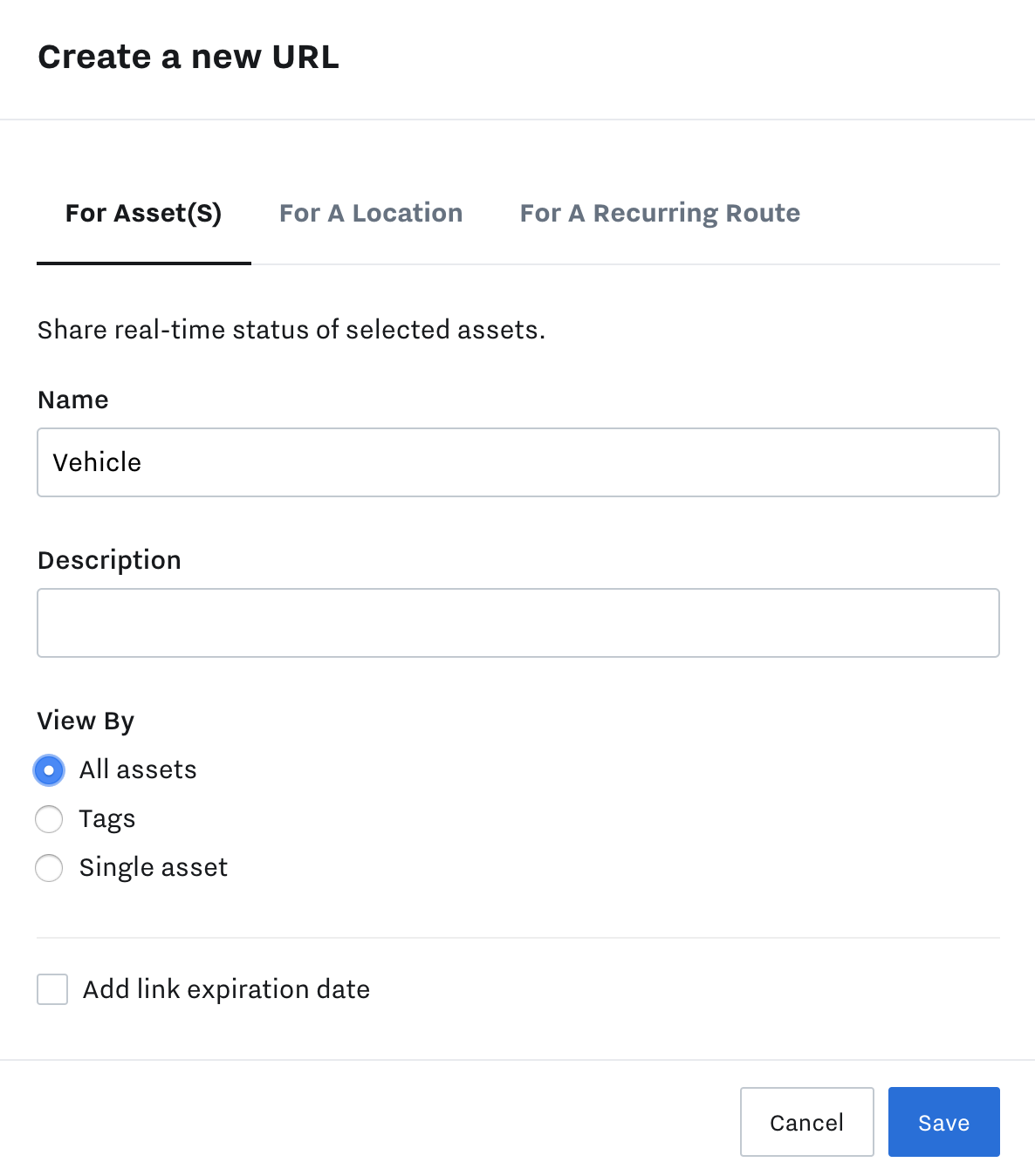Click the 'Tags' option label text
This screenshot has width=1035, height=1176.
click(107, 819)
